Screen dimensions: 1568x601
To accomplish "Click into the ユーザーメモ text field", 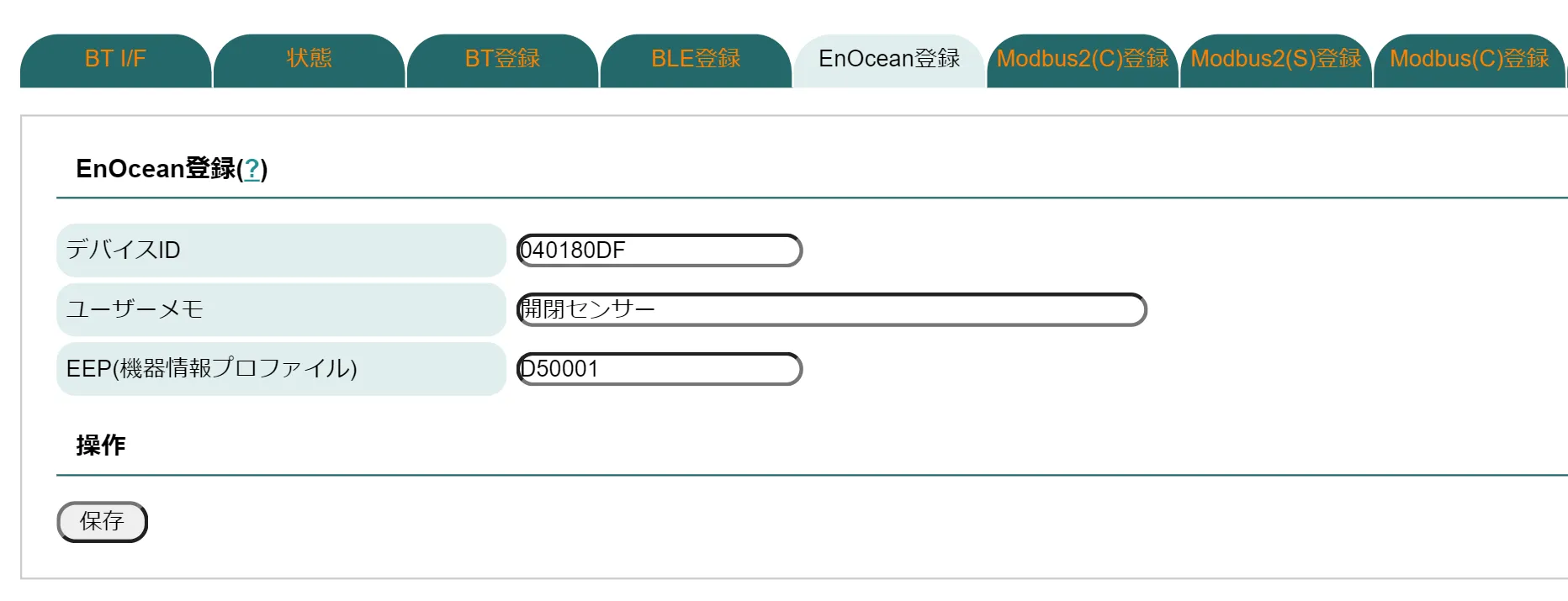I will [x=831, y=309].
